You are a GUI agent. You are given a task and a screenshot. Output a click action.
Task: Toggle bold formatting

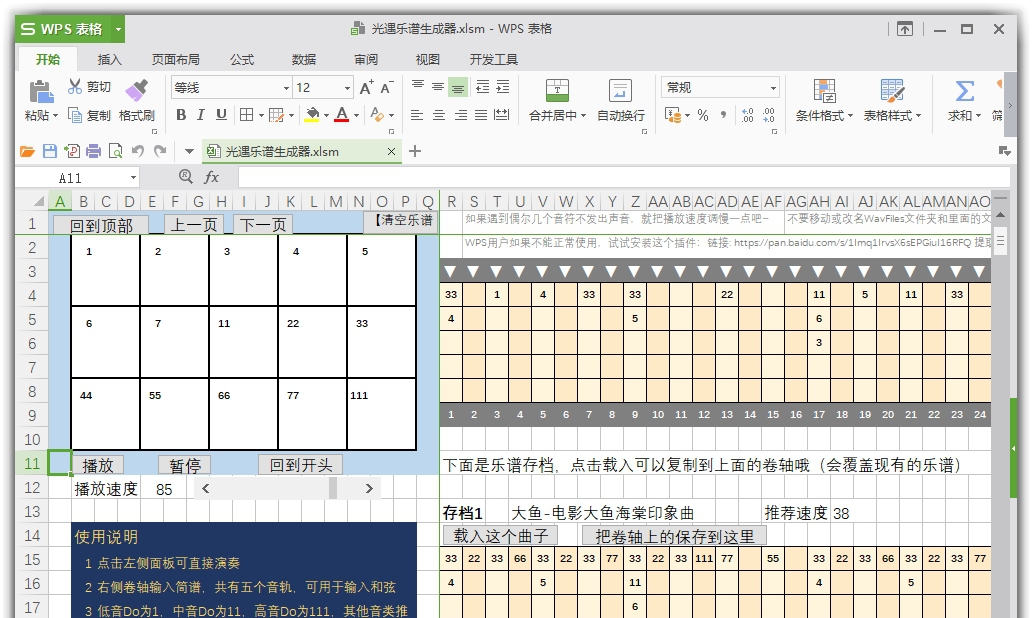(x=181, y=116)
